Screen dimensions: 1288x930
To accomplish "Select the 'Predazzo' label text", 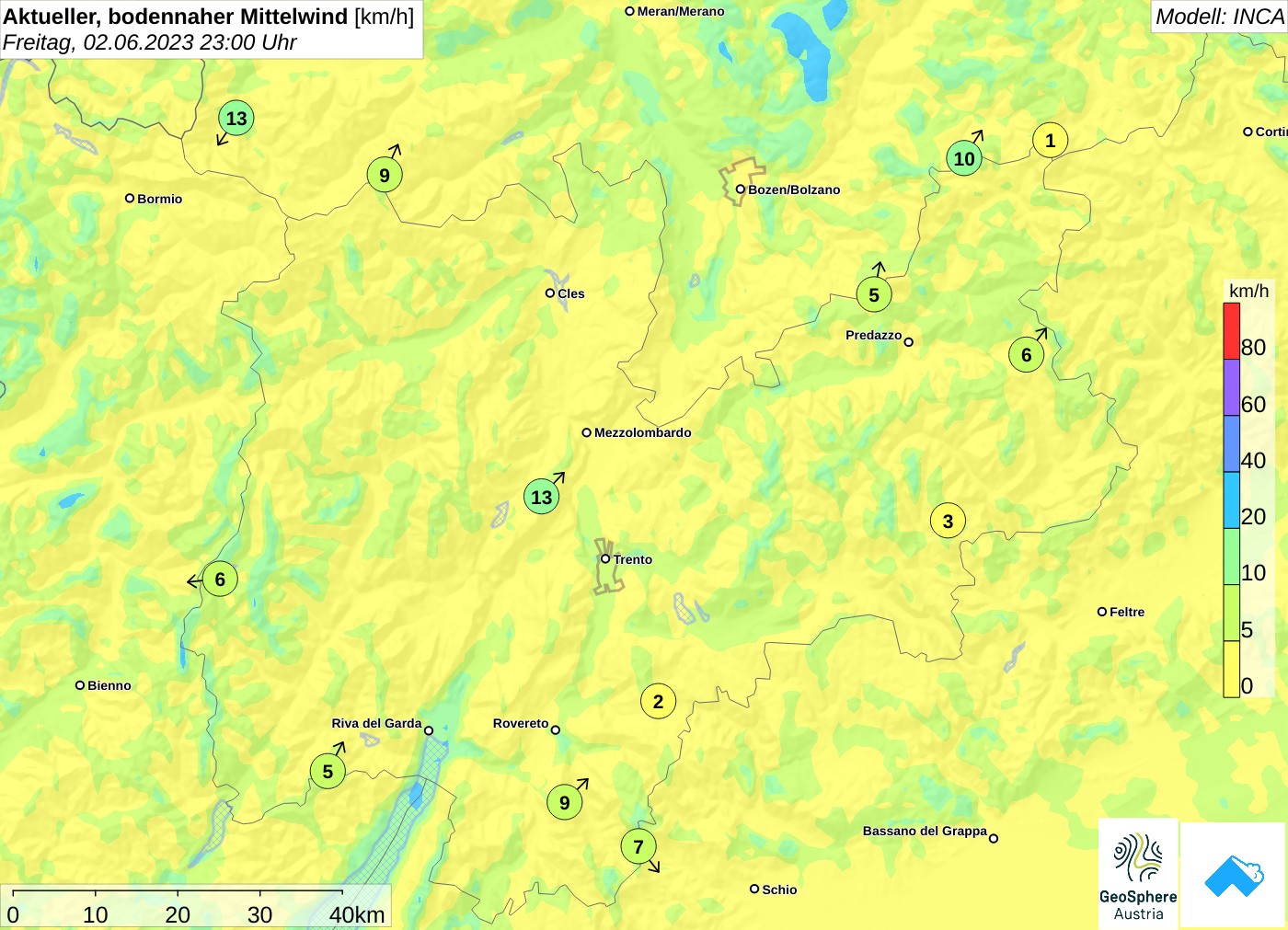I will click(x=874, y=335).
